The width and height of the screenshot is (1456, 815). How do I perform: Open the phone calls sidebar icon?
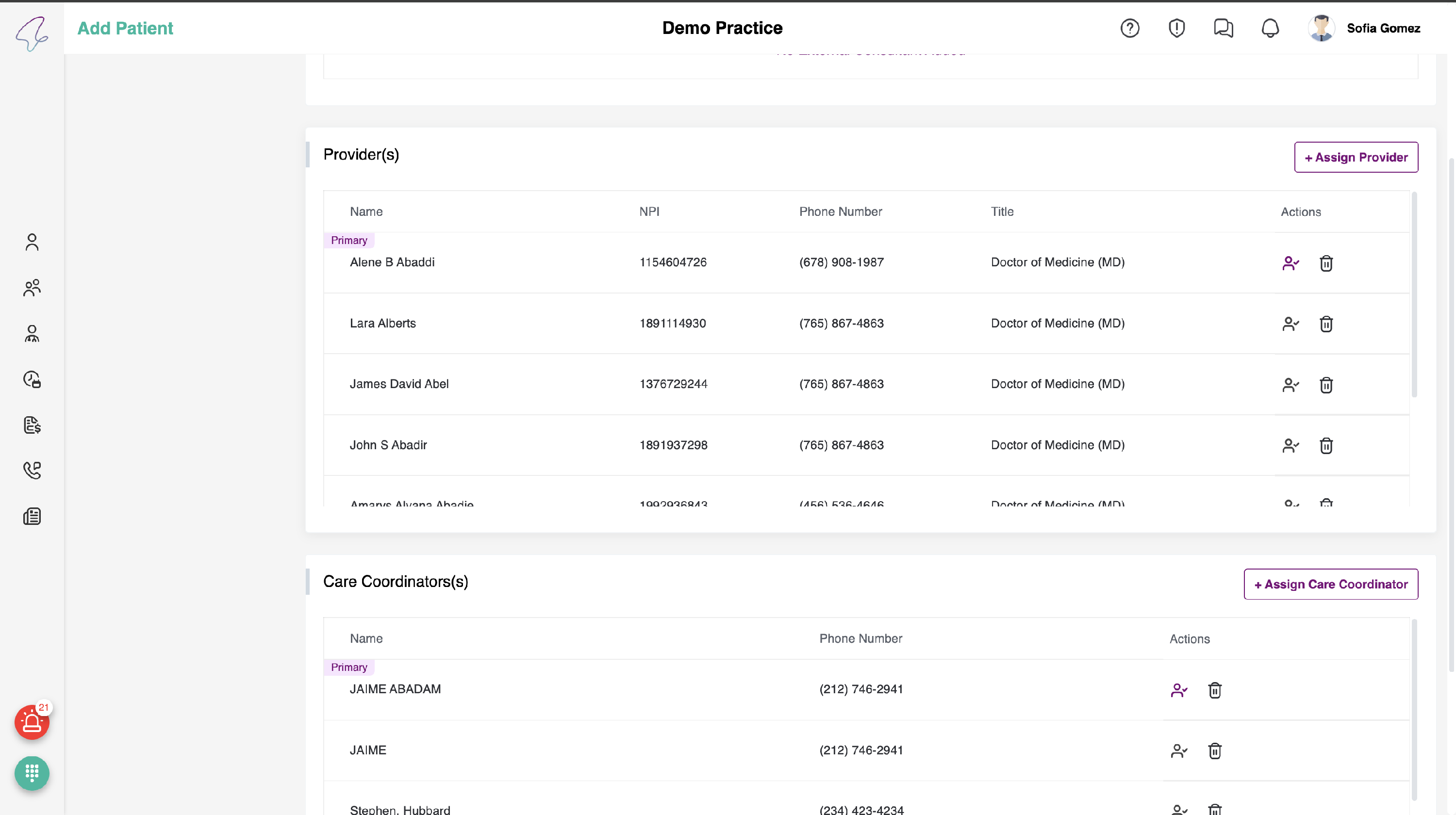click(32, 470)
